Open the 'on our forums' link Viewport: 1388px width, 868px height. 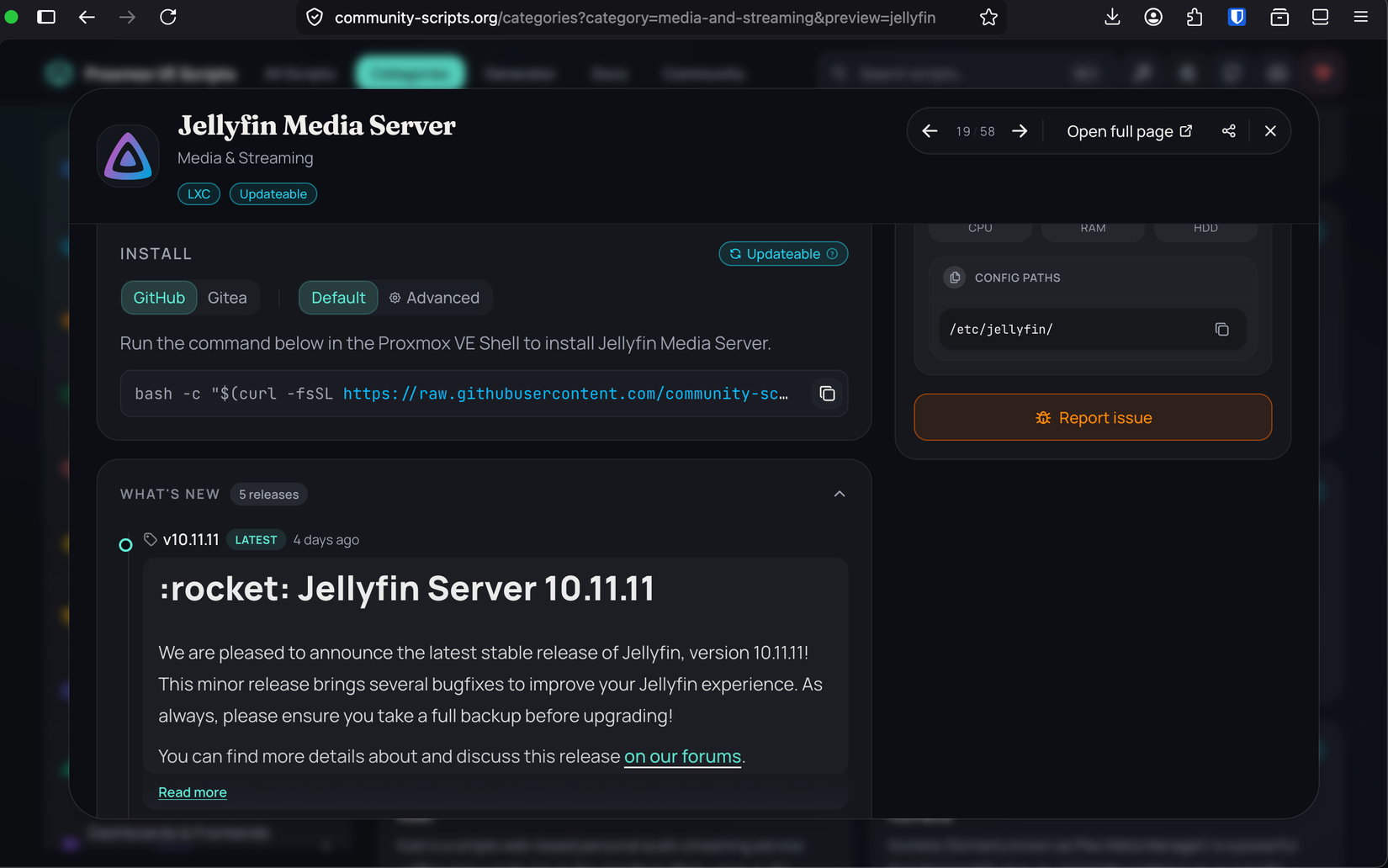pyautogui.click(x=682, y=756)
